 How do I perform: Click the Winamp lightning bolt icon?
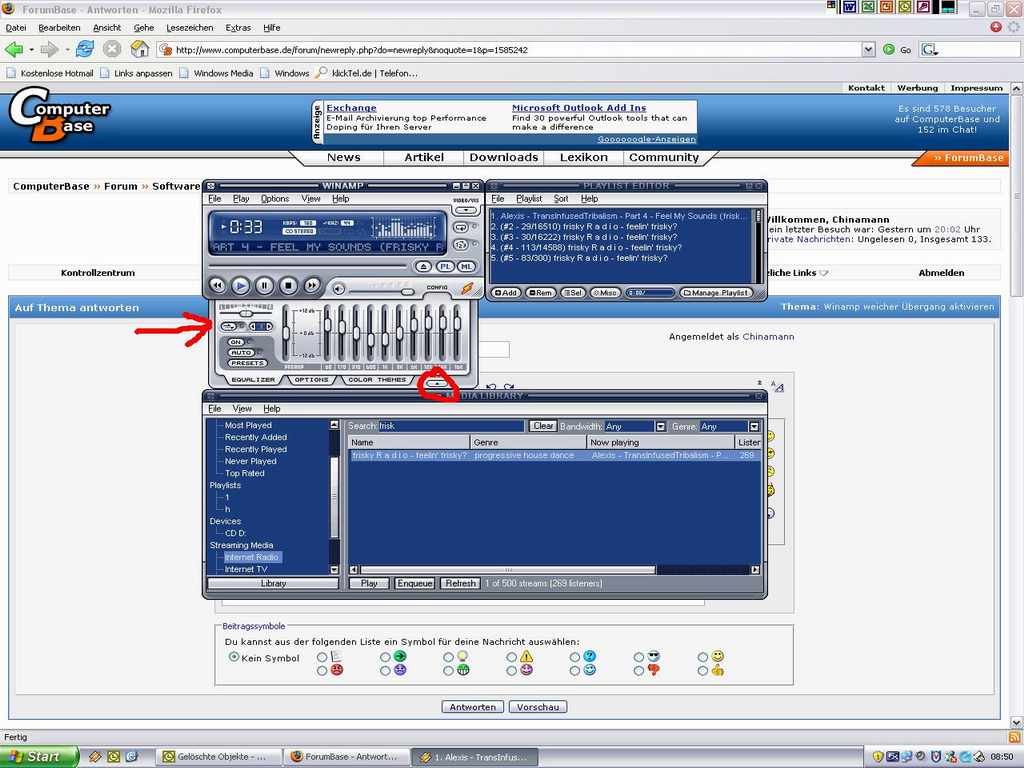[x=467, y=288]
